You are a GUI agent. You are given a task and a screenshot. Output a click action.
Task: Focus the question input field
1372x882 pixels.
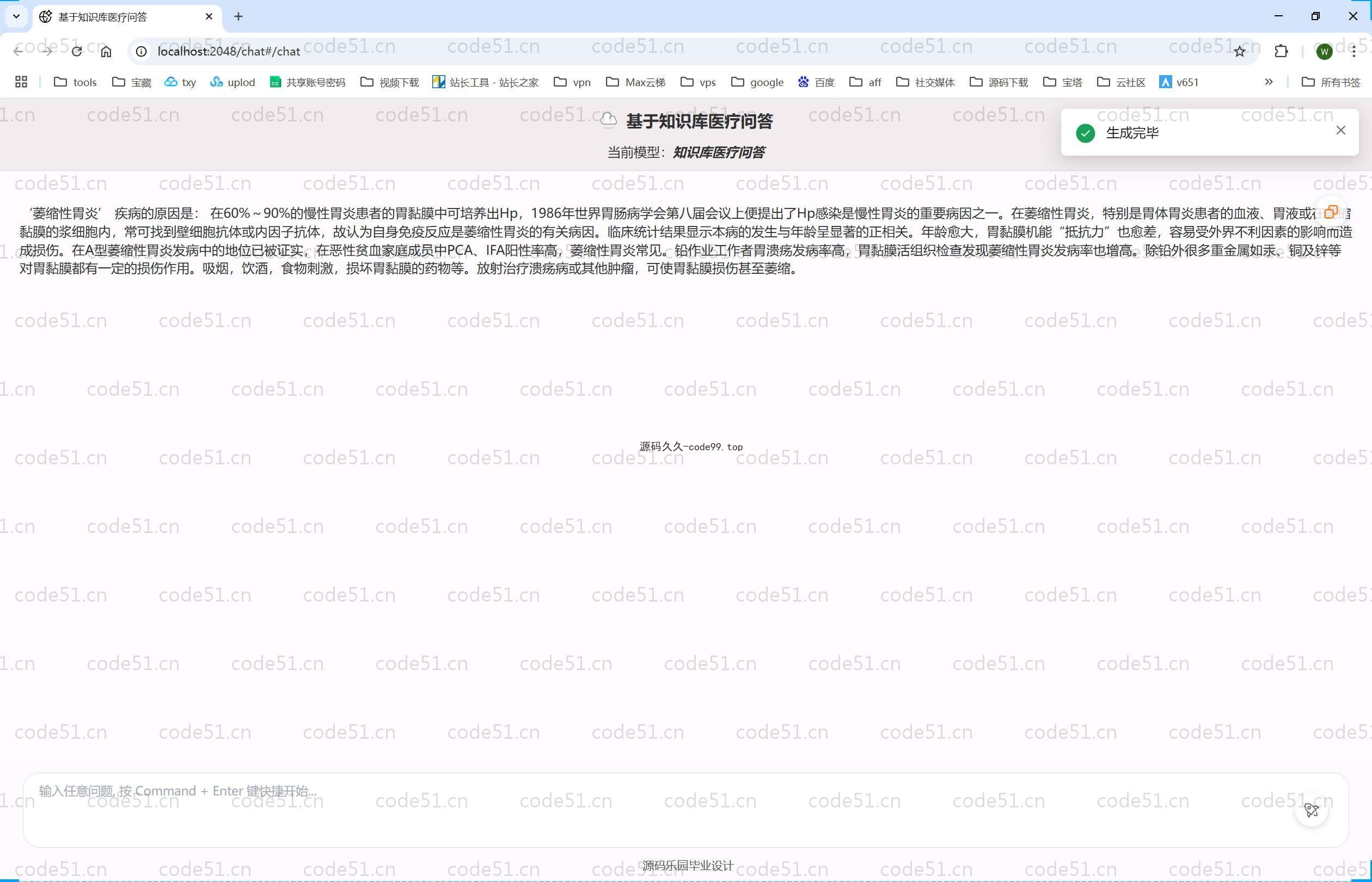coord(685,809)
